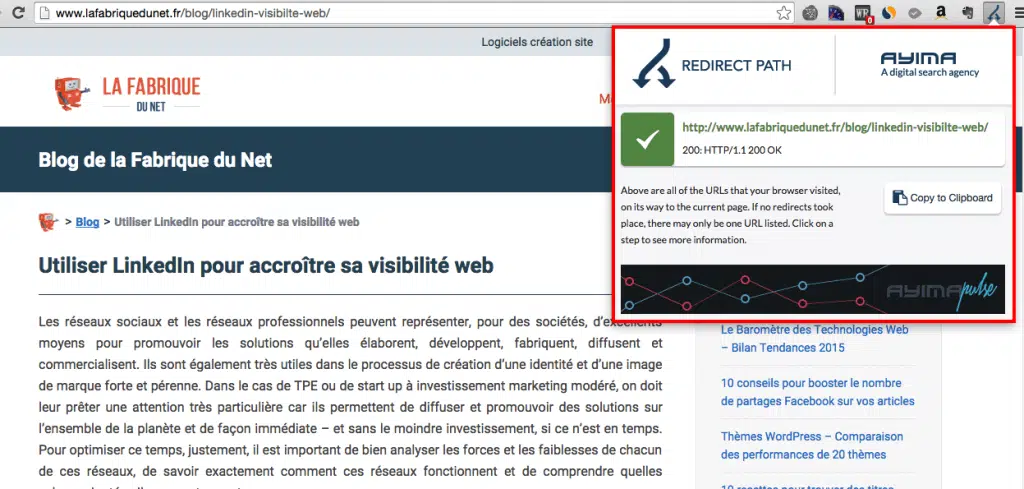1024x489 pixels.
Task: Open the Chrome hamburger menu
Action: coord(1017,13)
